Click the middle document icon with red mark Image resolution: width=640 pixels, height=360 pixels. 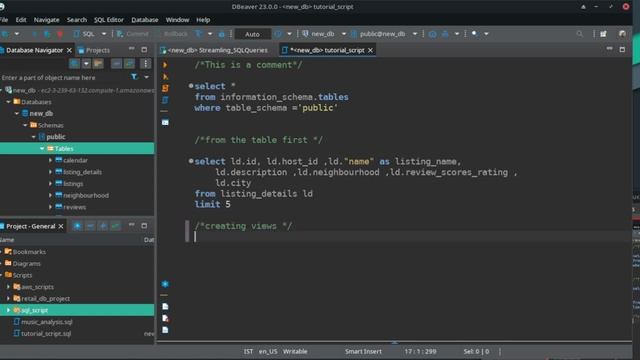pyautogui.click(x=165, y=318)
